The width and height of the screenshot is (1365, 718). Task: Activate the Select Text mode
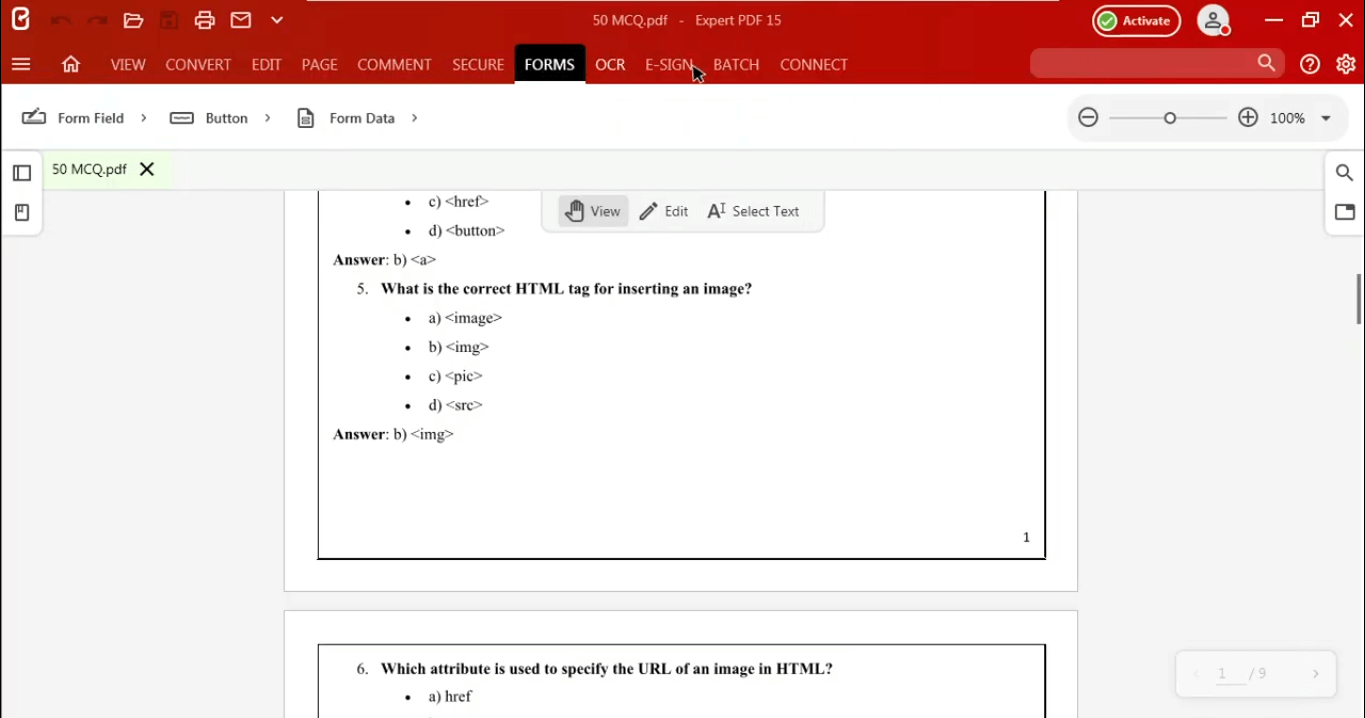[753, 211]
